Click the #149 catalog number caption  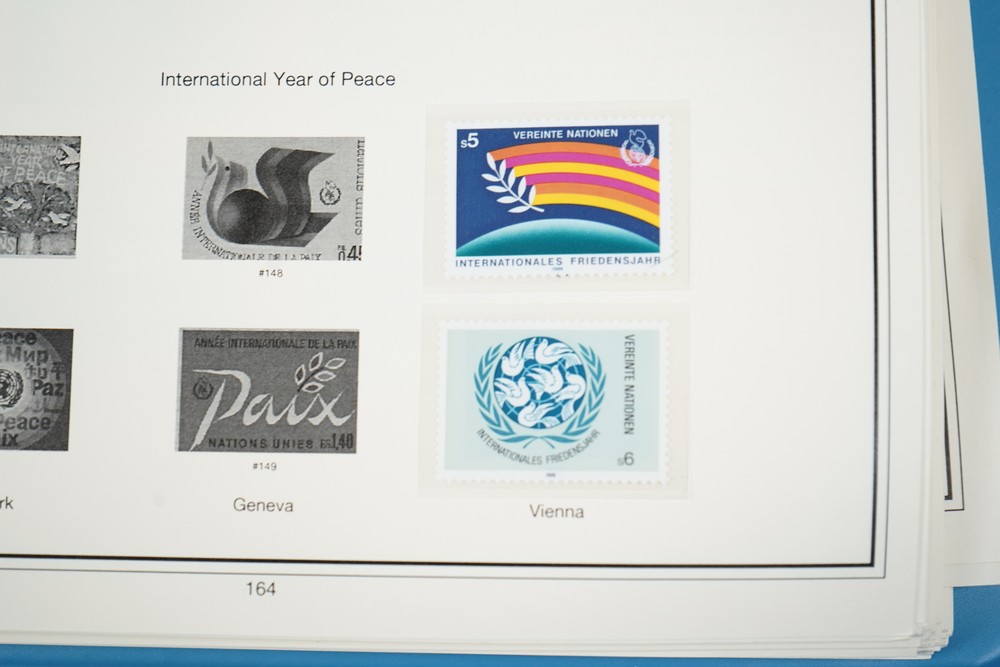click(x=265, y=466)
